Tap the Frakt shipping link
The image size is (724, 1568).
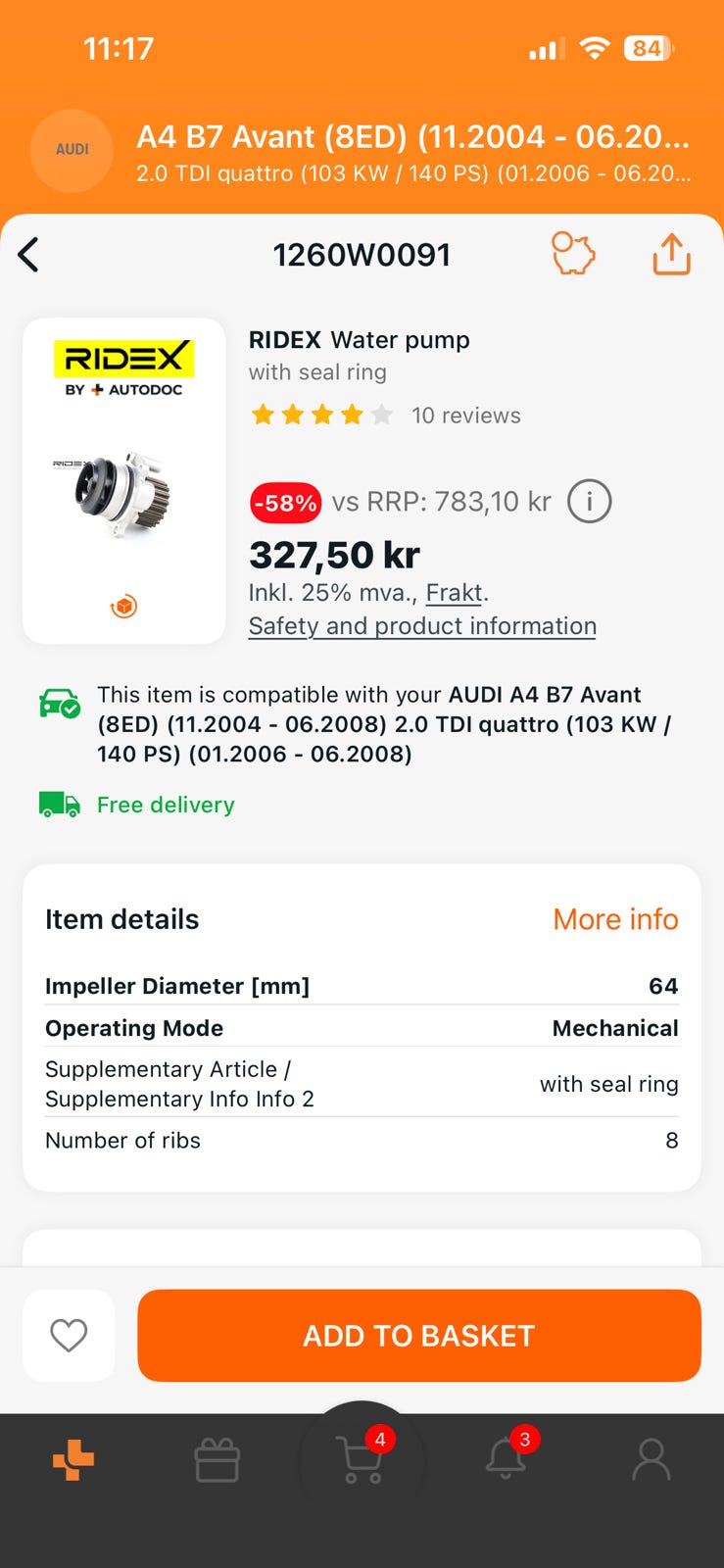(x=455, y=593)
